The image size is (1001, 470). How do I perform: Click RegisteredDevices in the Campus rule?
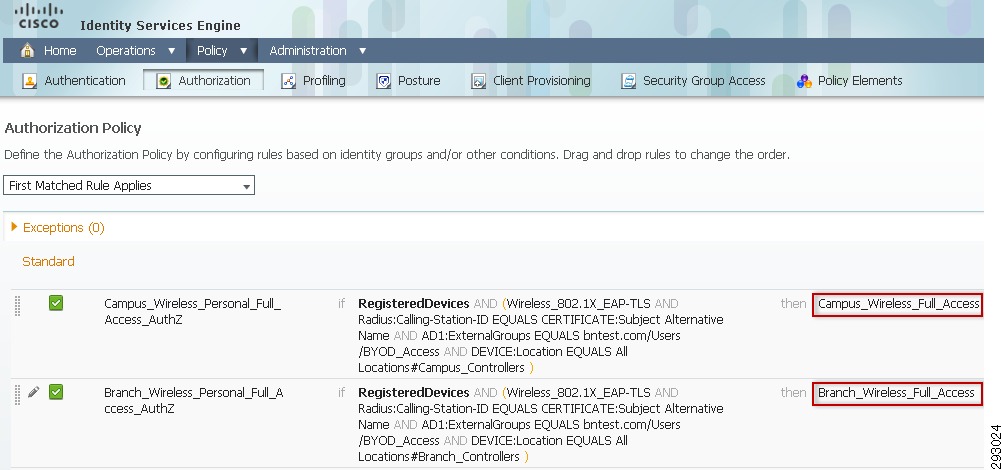pos(414,304)
